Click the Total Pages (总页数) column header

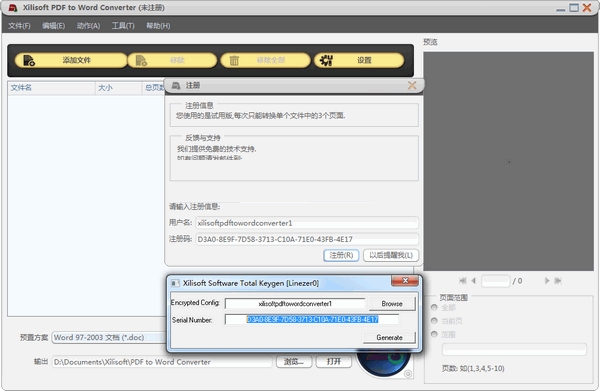(x=153, y=88)
